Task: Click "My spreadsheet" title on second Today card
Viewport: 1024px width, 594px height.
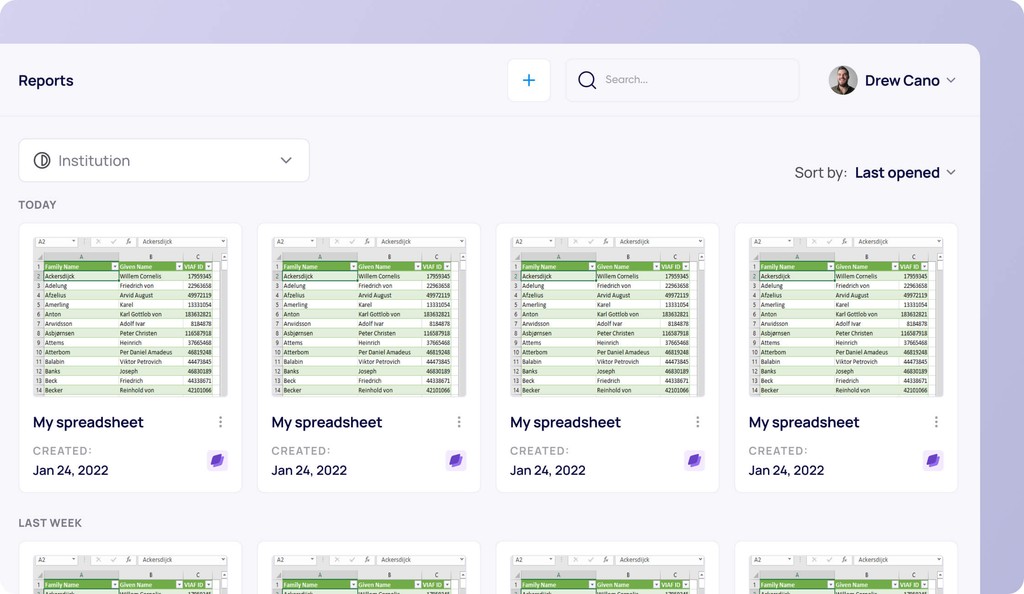Action: click(327, 422)
